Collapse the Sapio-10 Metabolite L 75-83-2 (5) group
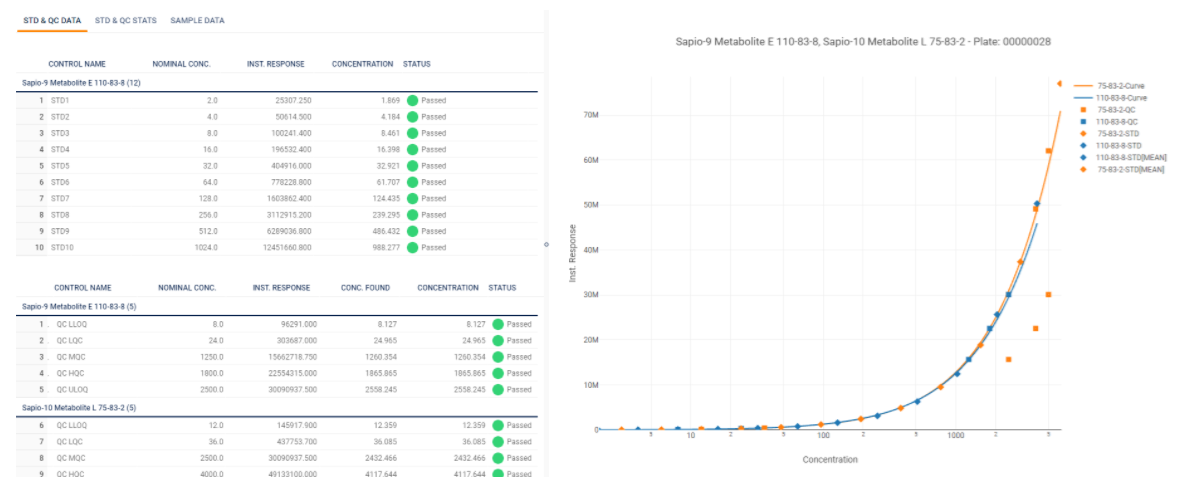The height and width of the screenshot is (494, 1188). point(80,408)
